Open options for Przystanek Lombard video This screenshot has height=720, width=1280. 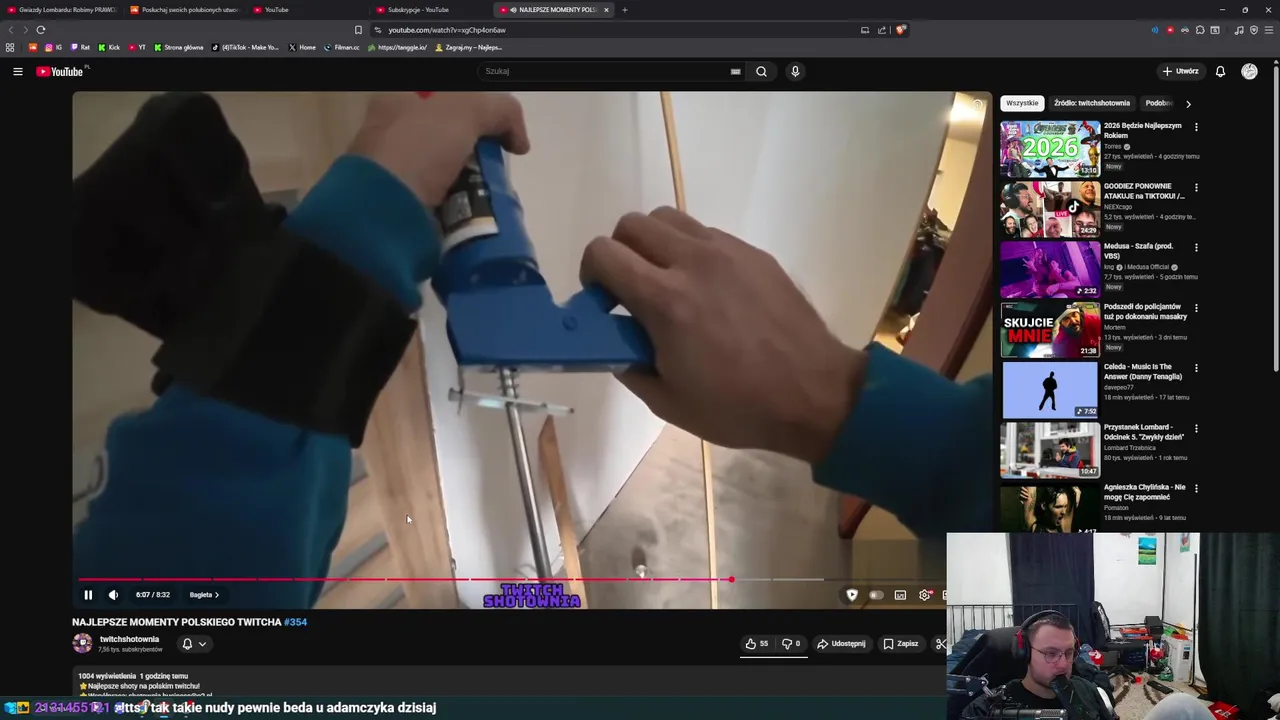(x=1196, y=428)
